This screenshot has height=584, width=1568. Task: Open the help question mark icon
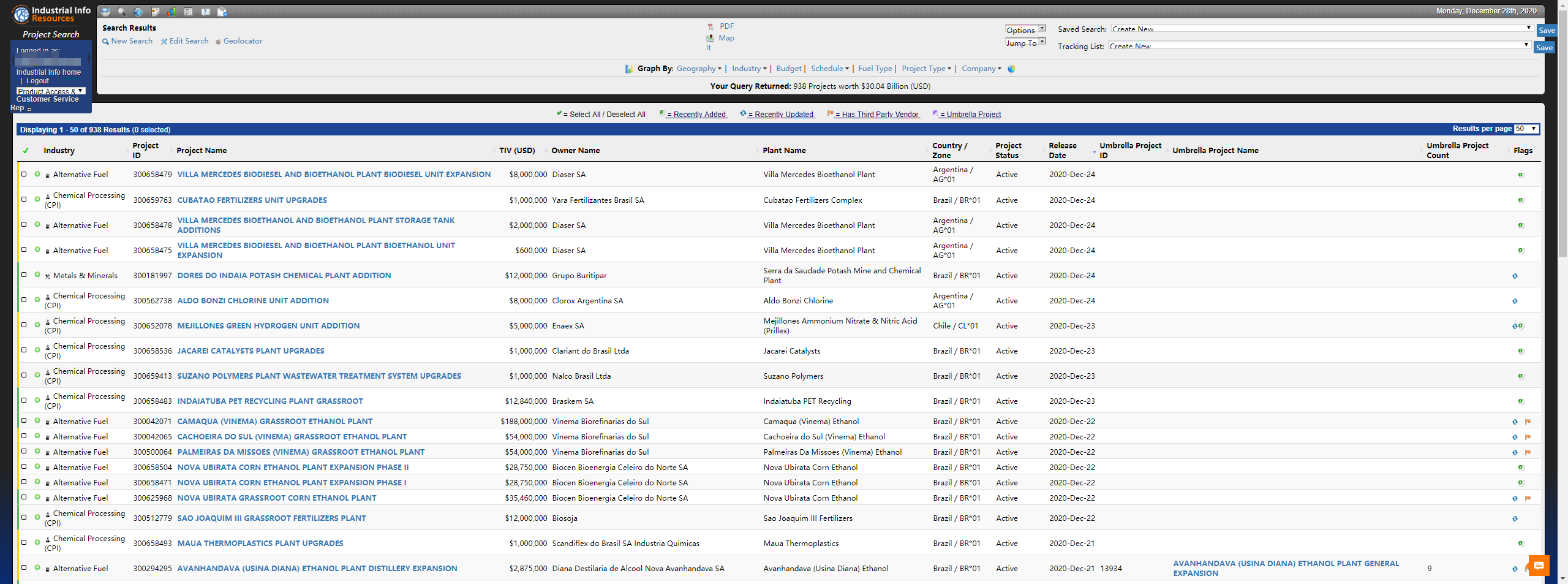click(x=205, y=12)
